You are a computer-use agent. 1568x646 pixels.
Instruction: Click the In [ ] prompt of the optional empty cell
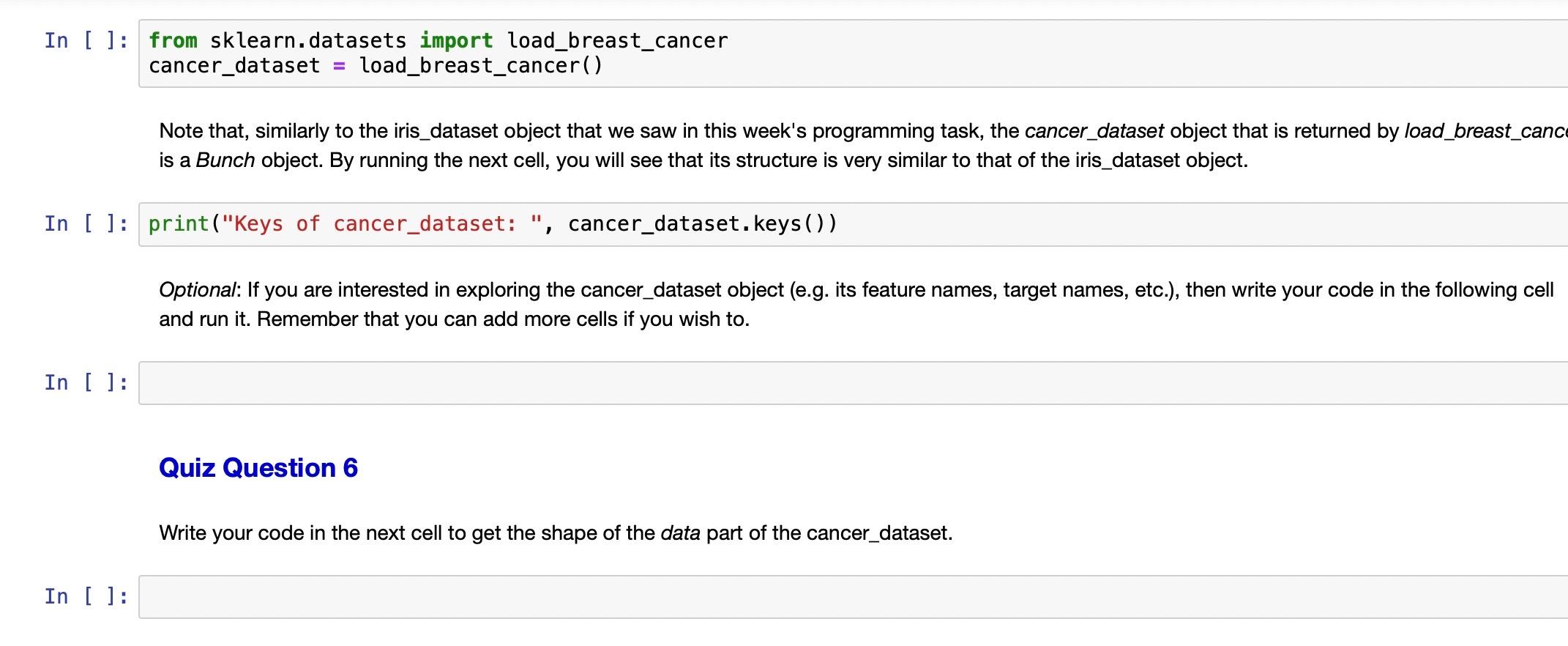[x=86, y=382]
